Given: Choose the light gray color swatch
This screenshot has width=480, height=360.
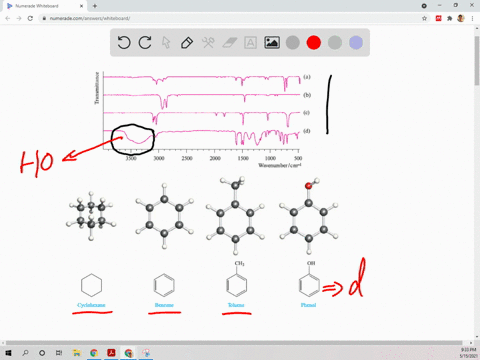Looking at the screenshot, I should pyautogui.click(x=335, y=43).
